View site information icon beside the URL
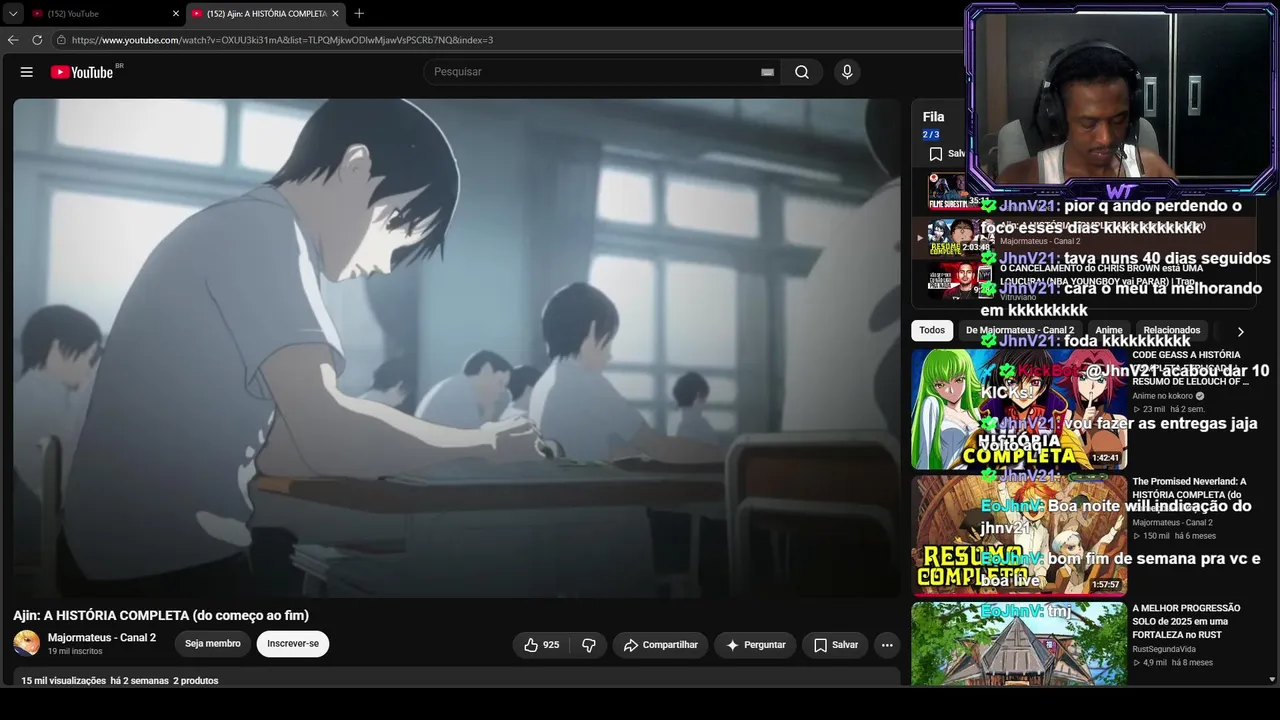 (61, 40)
